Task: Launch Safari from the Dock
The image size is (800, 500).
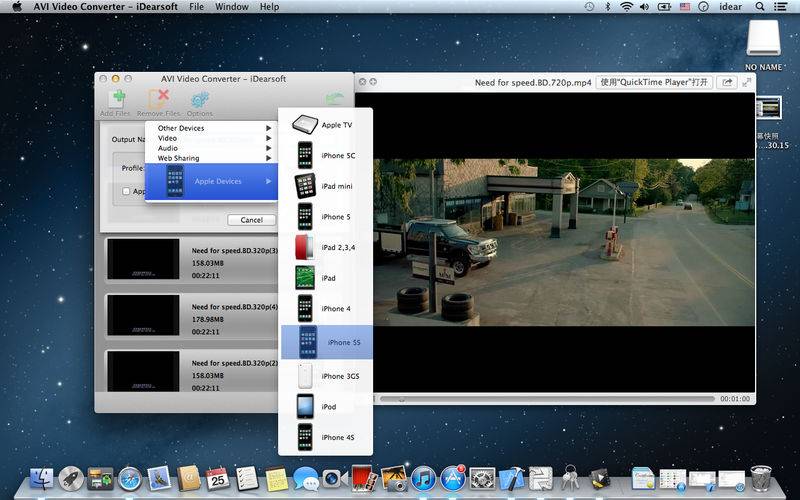Action: pyautogui.click(x=130, y=479)
